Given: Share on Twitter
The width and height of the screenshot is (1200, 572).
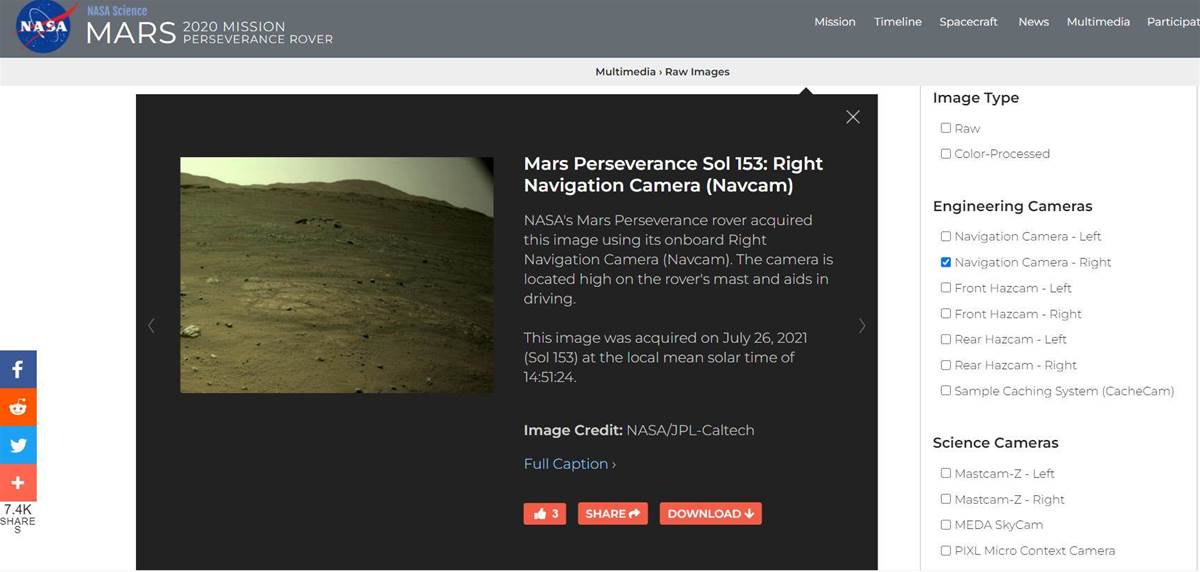Looking at the screenshot, I should click(18, 445).
